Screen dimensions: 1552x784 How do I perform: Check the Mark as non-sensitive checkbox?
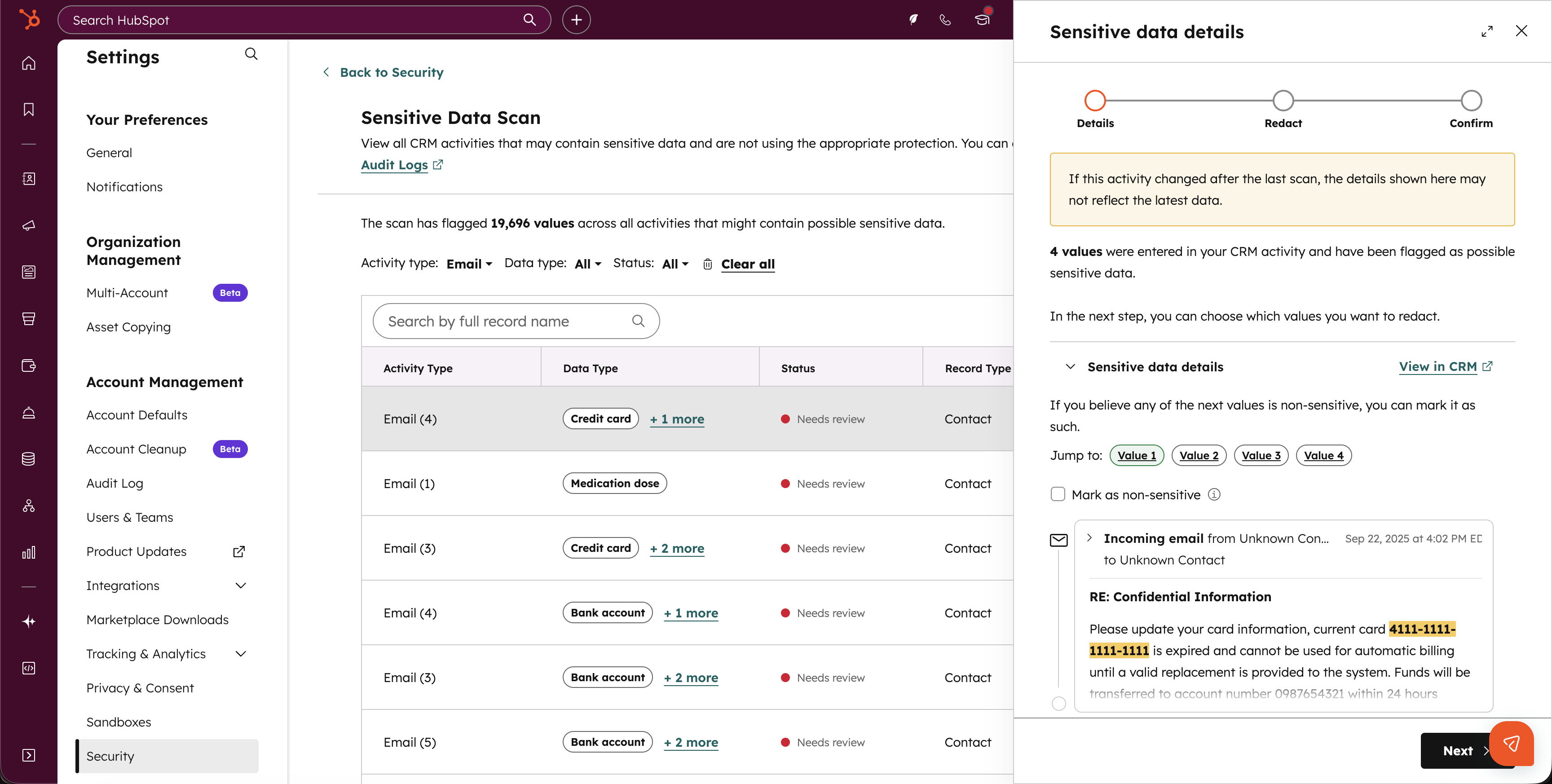coord(1058,494)
